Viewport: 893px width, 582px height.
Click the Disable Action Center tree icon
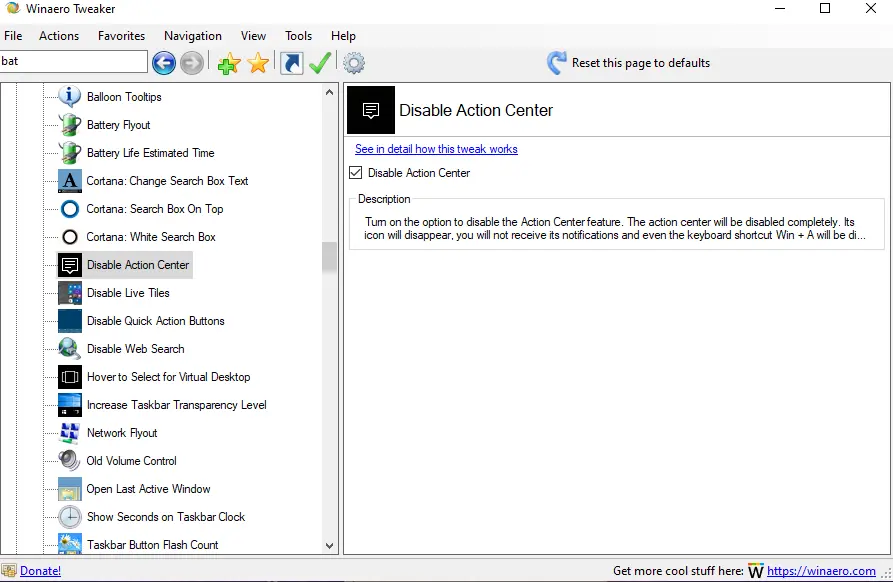(69, 265)
